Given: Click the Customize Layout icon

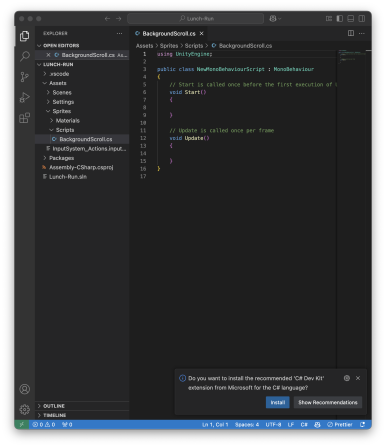Looking at the screenshot, I should click(329, 19).
